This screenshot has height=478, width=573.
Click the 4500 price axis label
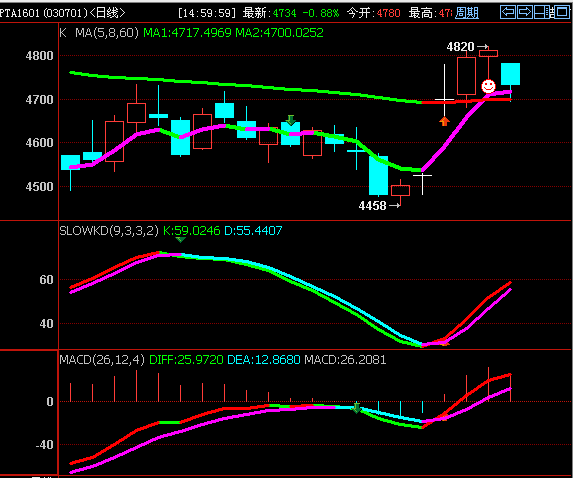point(39,187)
